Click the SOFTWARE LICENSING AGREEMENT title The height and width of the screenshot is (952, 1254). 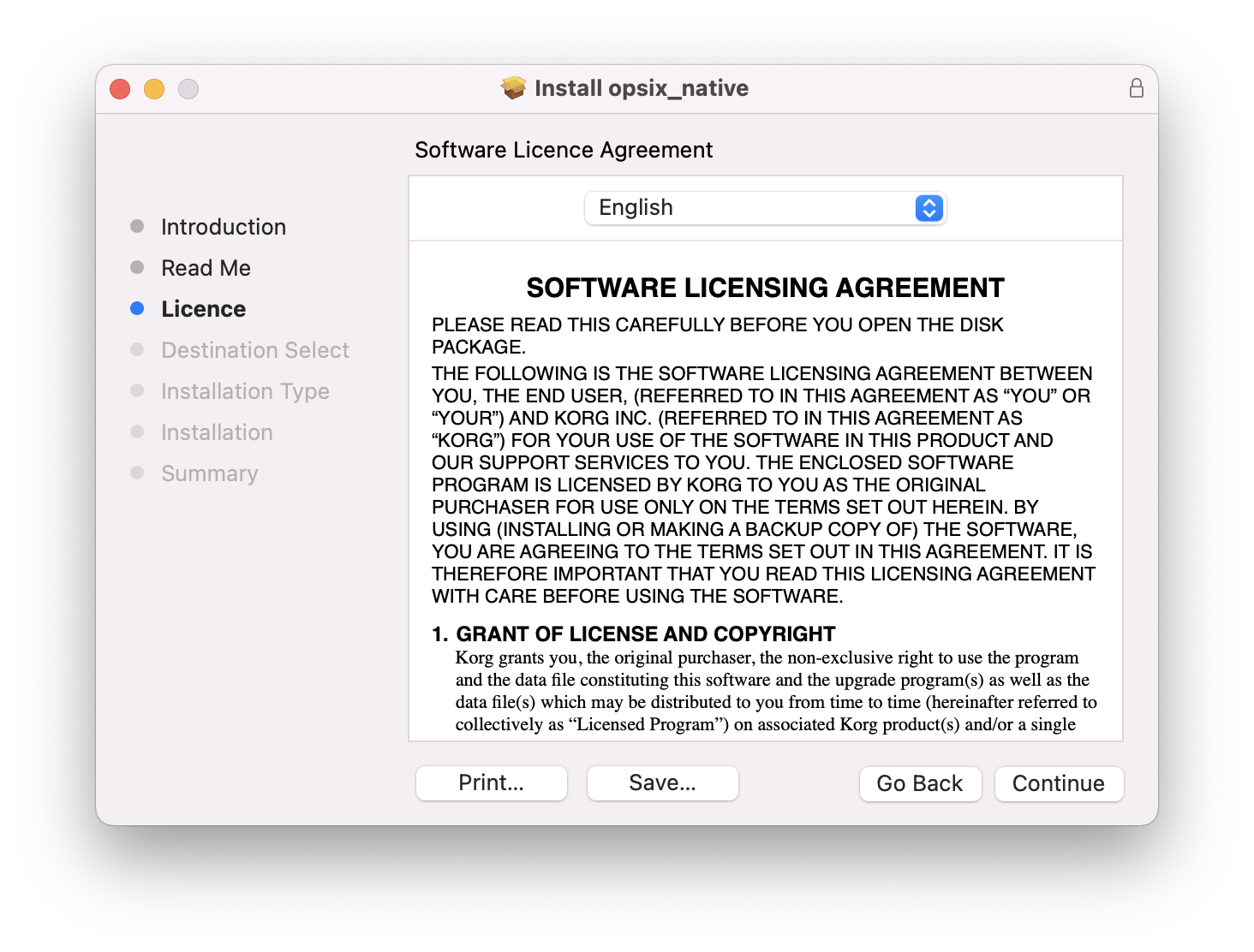(765, 288)
